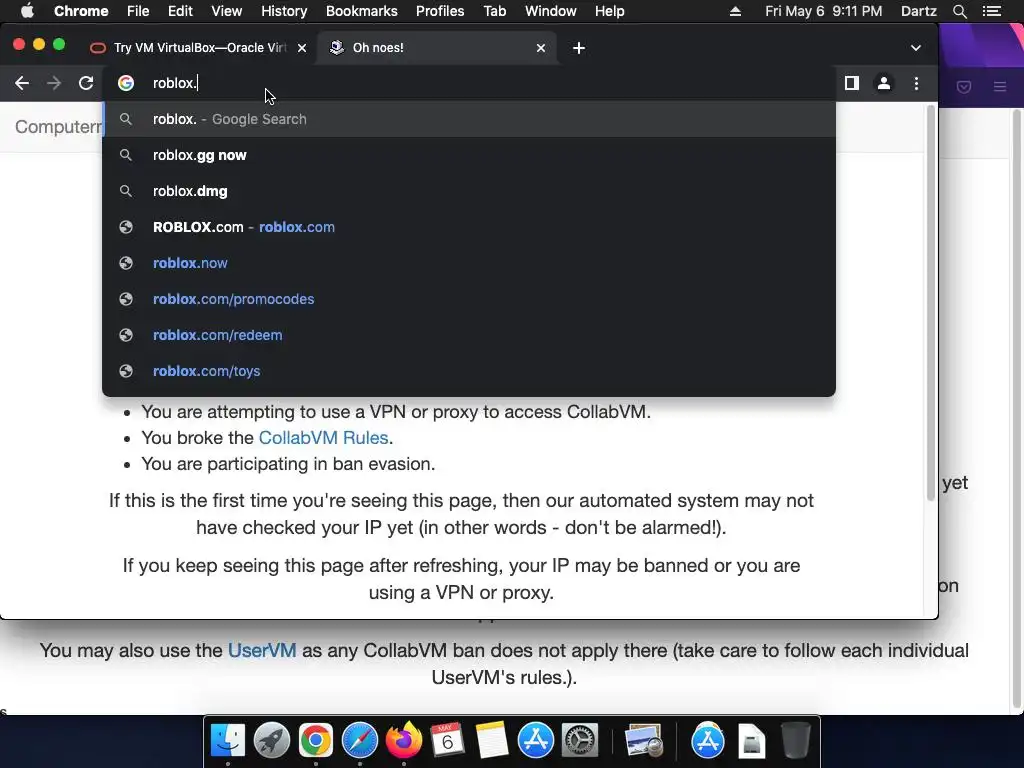Click the Google icon in the address bar

click(126, 83)
